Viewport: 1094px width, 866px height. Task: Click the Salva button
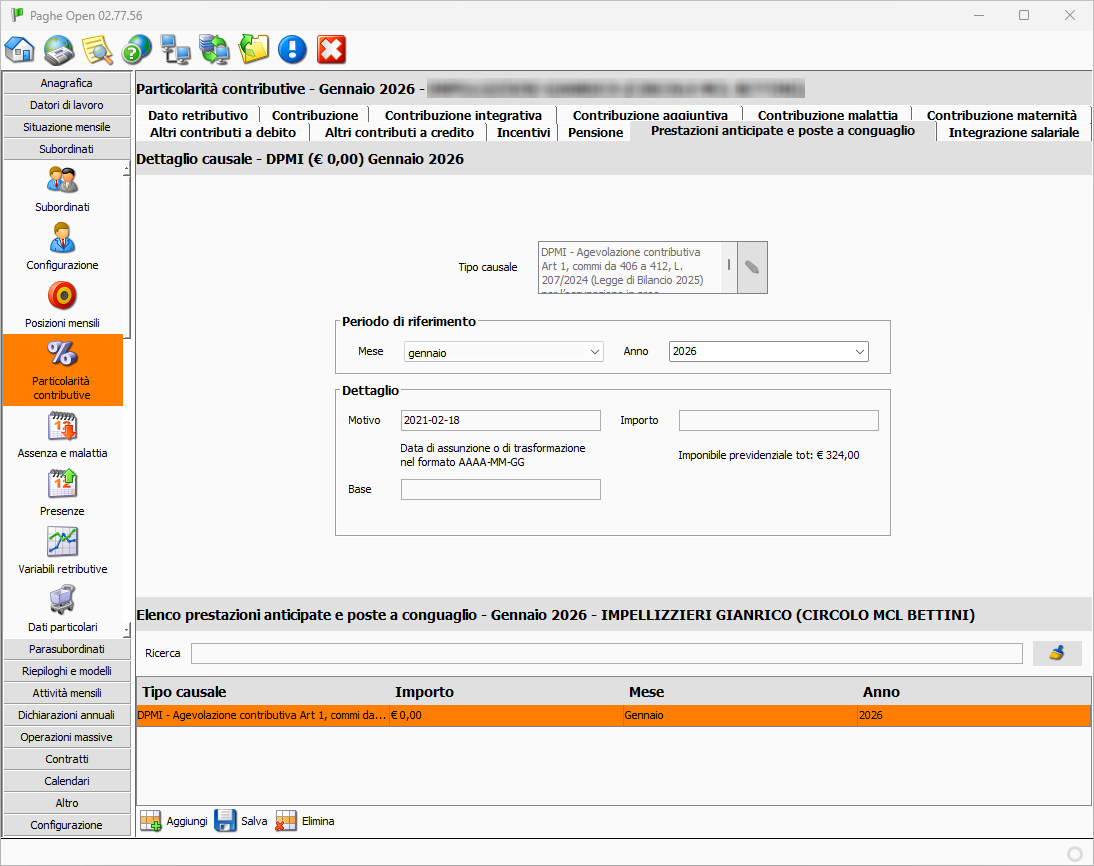point(241,821)
